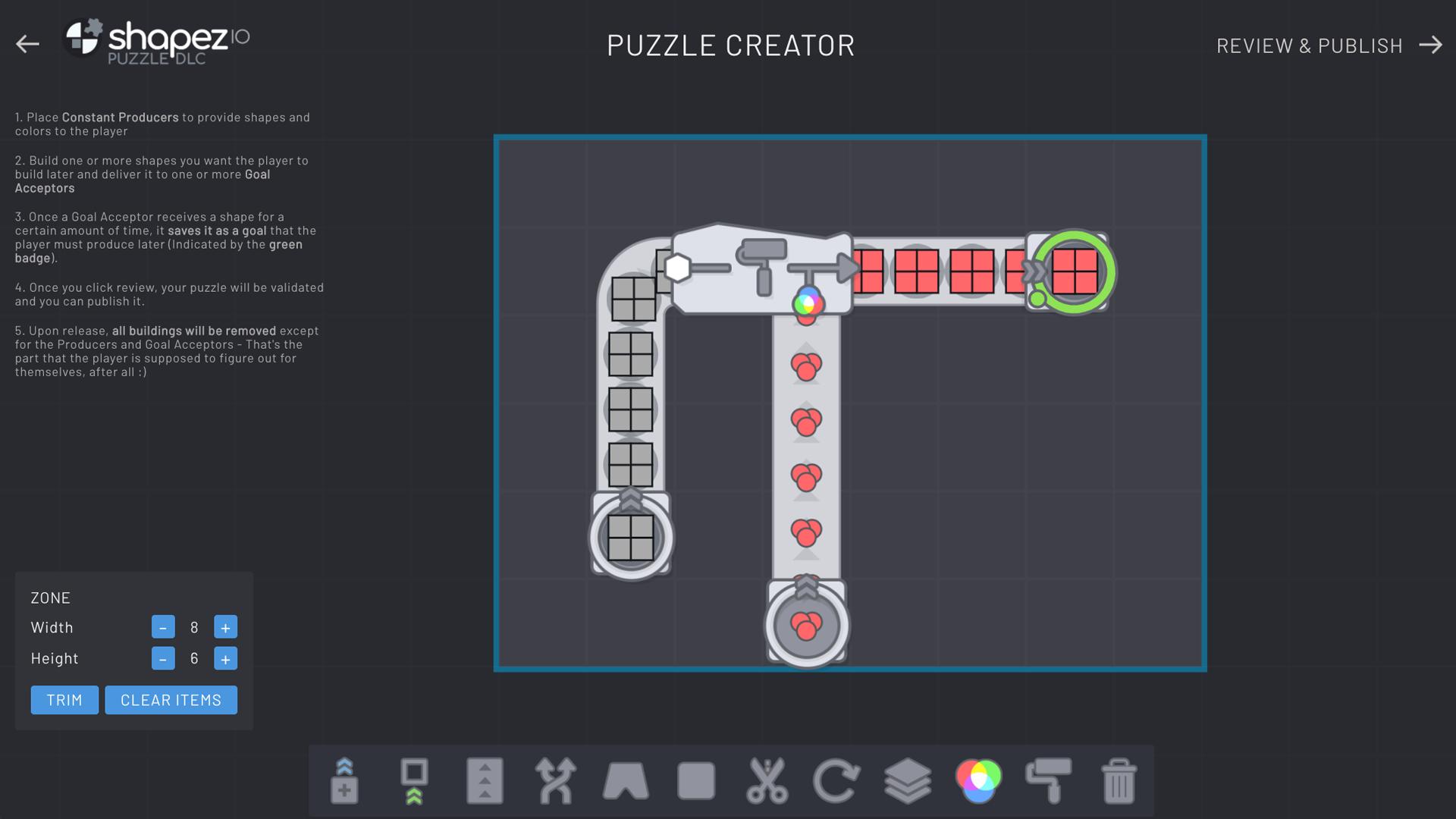
Task: Click the TRIM button
Action: [x=64, y=699]
